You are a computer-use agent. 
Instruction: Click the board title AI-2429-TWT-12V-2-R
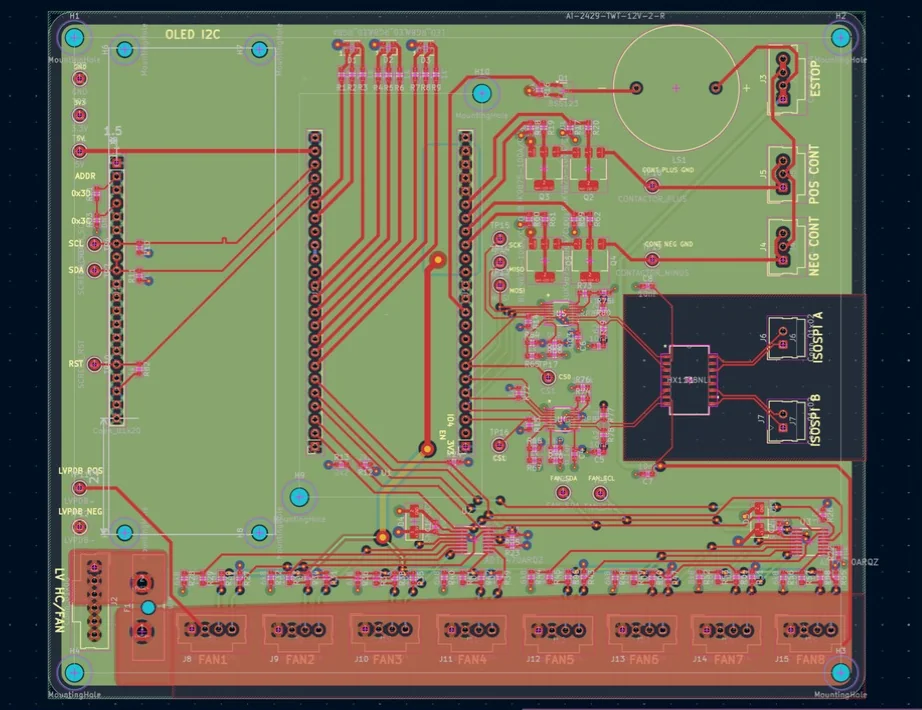coord(615,16)
